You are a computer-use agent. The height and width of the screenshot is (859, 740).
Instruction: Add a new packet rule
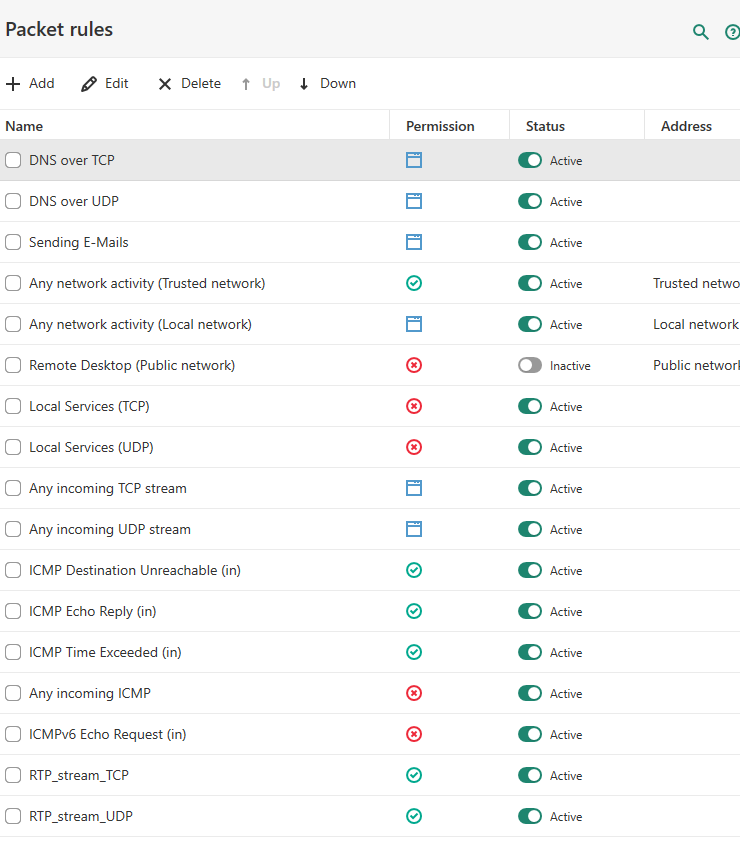coord(30,83)
